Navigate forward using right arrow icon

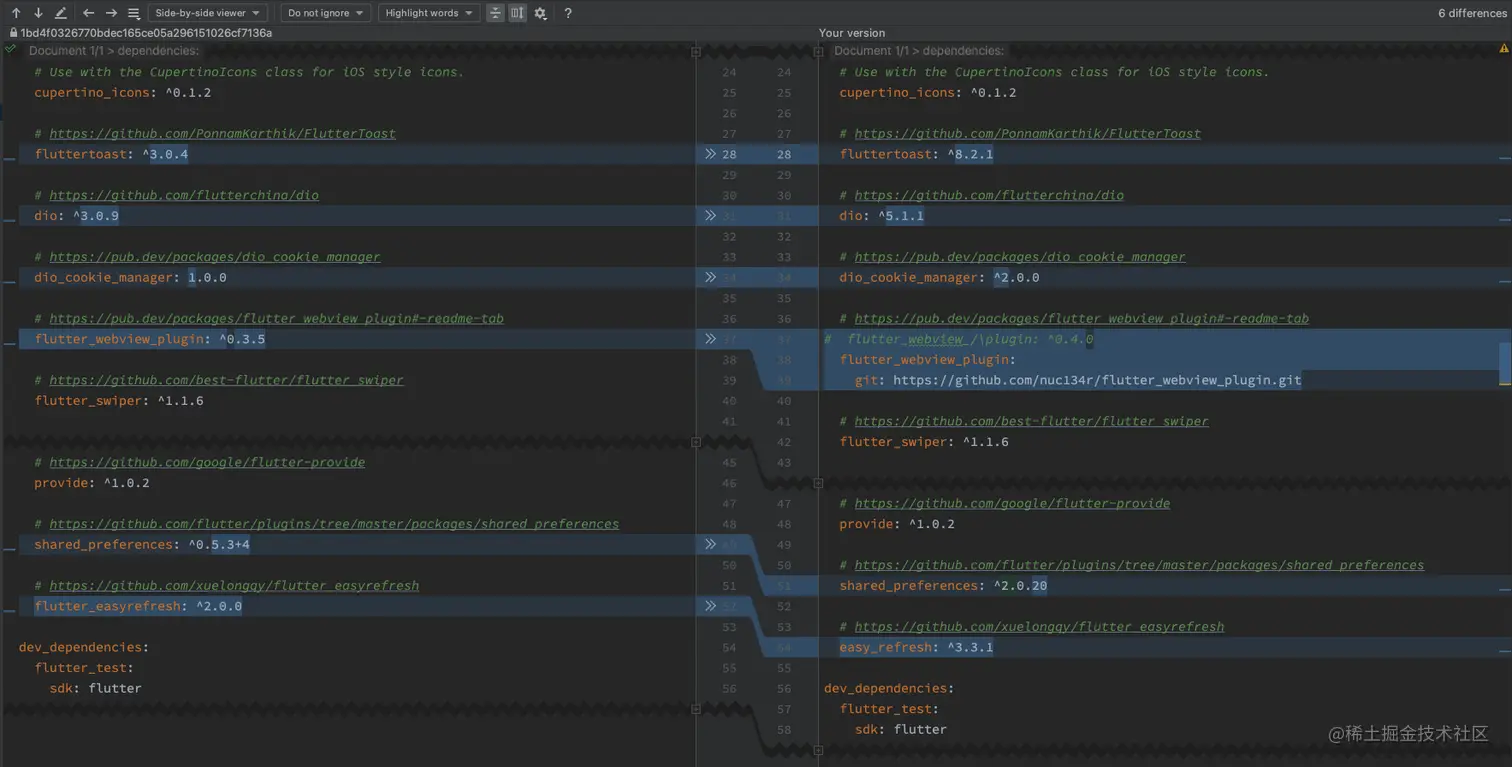(x=110, y=13)
